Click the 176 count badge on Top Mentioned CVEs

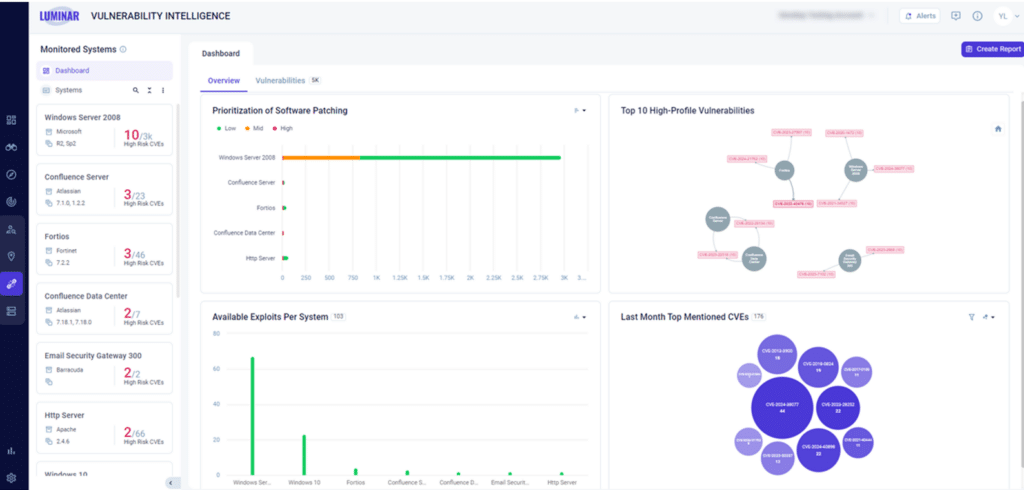click(x=758, y=317)
